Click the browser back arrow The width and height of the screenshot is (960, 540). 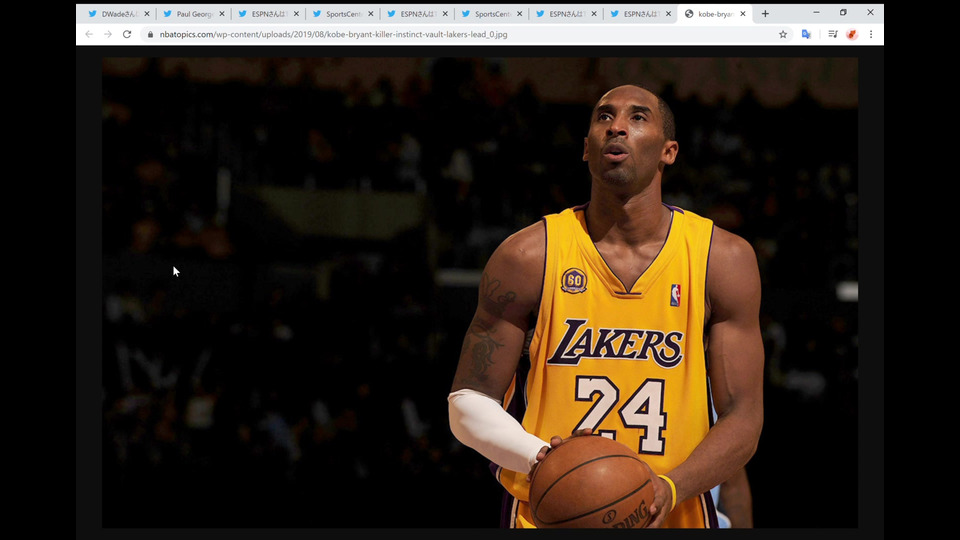pos(89,34)
